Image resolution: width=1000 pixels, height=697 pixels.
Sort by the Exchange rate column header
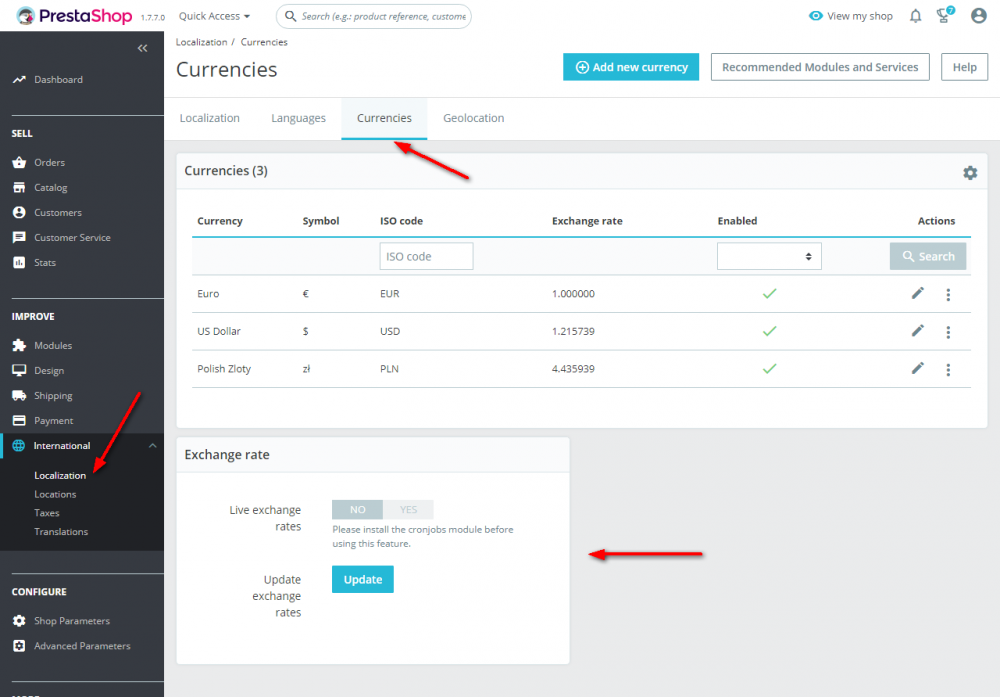click(x=587, y=221)
